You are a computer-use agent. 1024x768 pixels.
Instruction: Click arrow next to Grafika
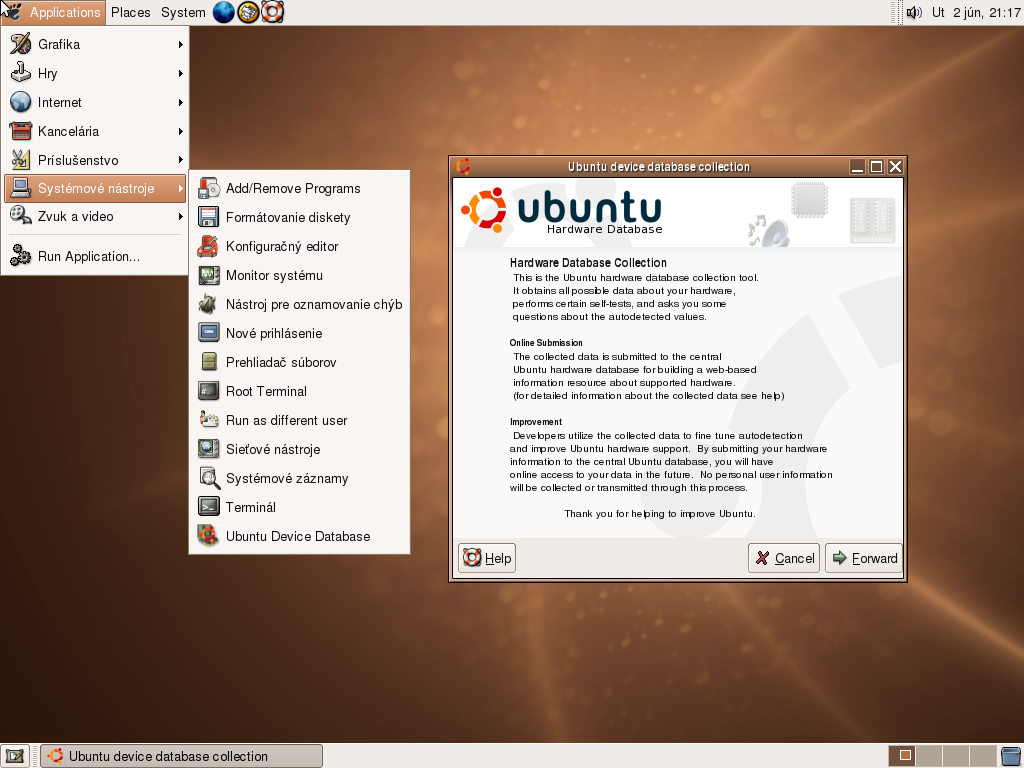click(180, 44)
